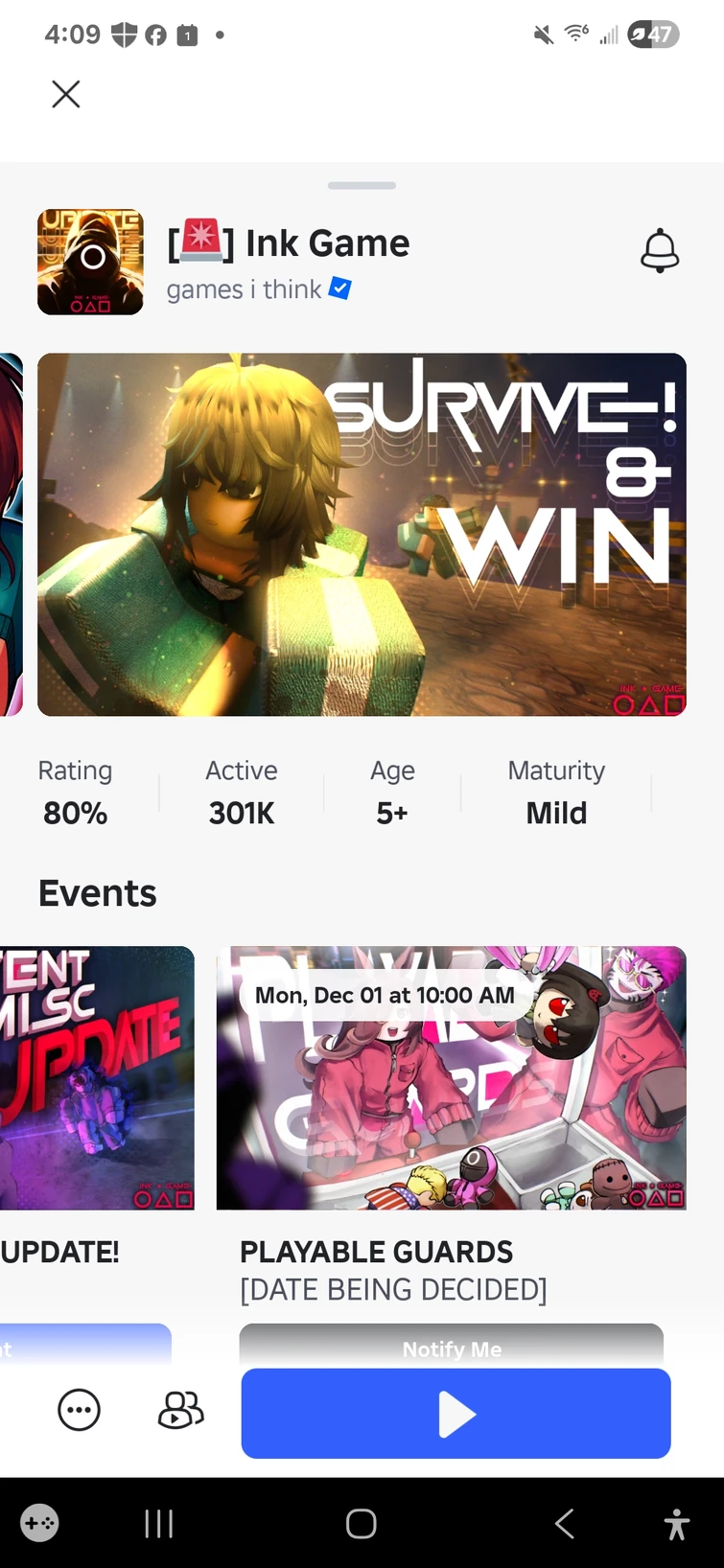Tap Notify Me for Playable Guards
The width and height of the screenshot is (724, 1568).
tap(452, 1347)
